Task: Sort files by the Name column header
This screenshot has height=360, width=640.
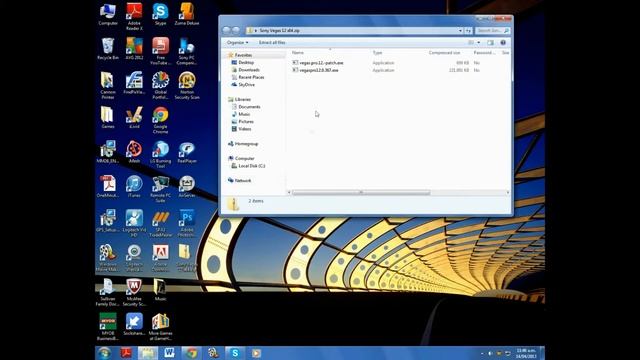Action: [298, 53]
